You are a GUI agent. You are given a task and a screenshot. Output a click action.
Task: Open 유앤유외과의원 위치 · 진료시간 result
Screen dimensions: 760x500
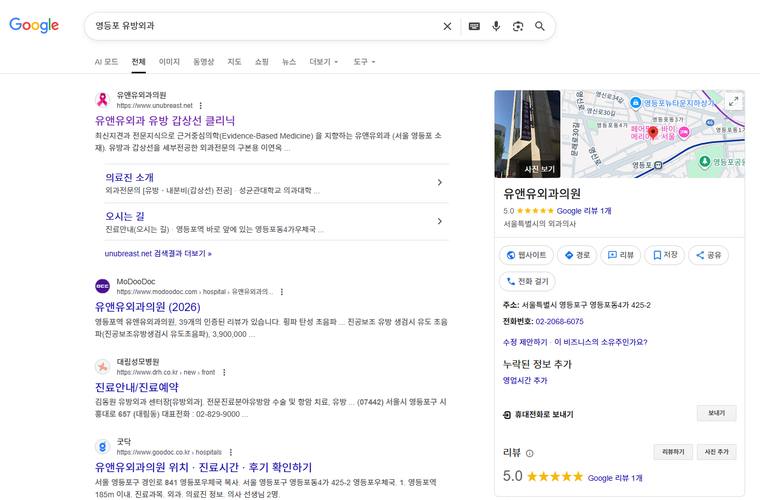point(204,468)
